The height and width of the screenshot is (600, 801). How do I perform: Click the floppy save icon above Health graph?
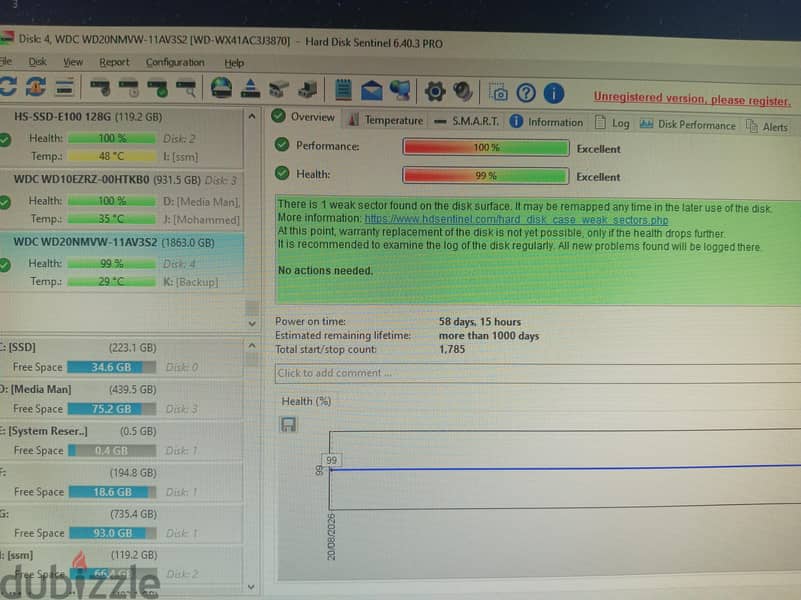click(289, 424)
